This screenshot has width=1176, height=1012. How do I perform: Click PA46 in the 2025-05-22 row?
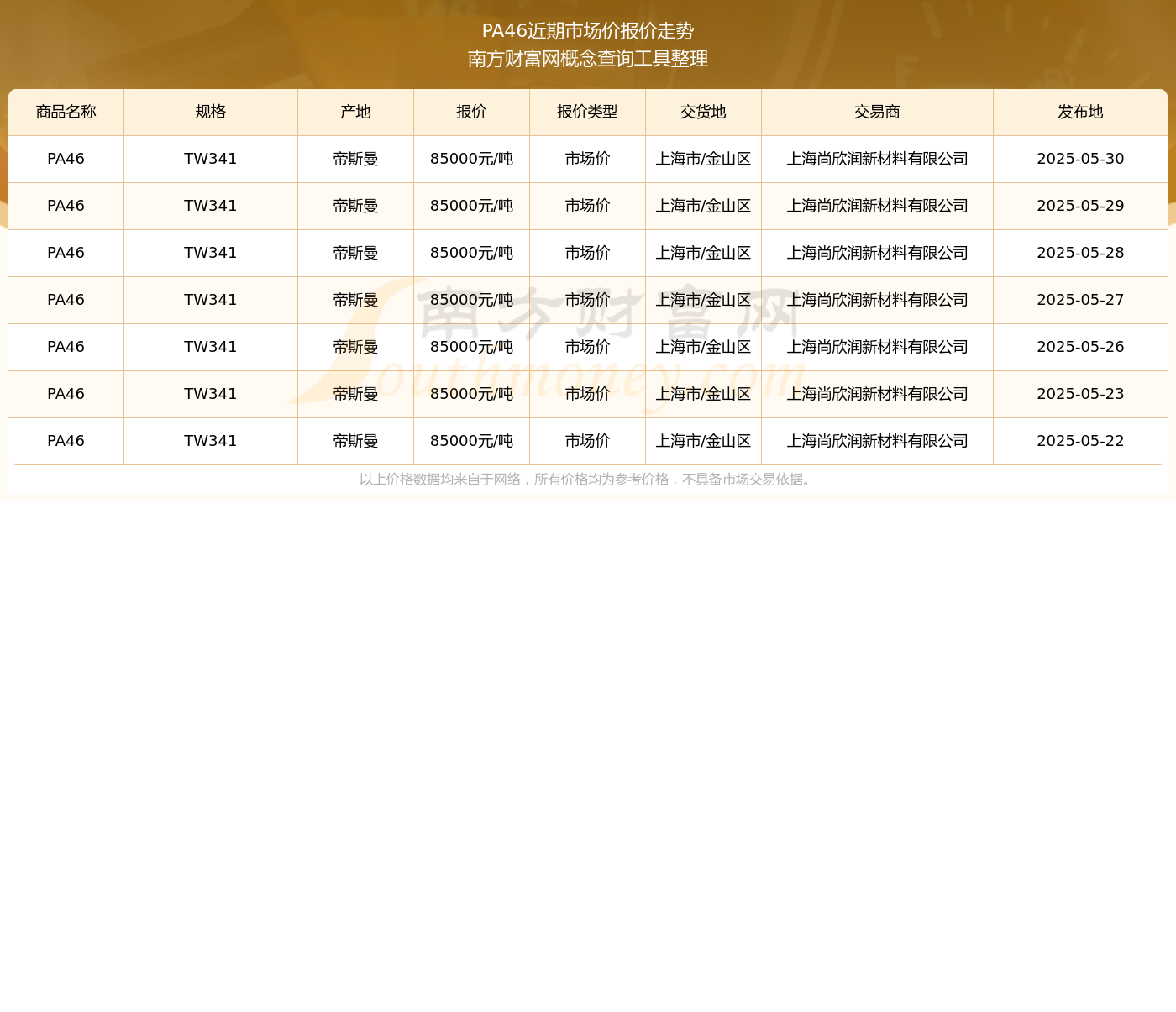tap(66, 441)
